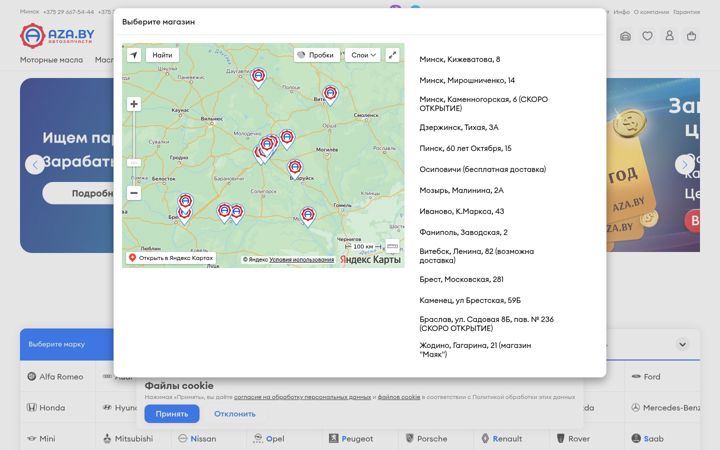Click the AZA.BY logo
Image resolution: width=720 pixels, height=450 pixels.
57,35
